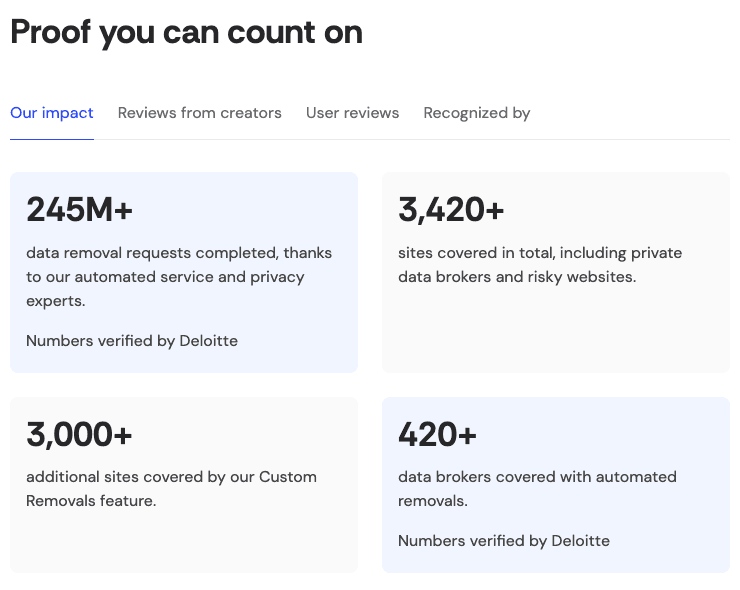Click the sites covered in total description

pyautogui.click(x=540, y=265)
